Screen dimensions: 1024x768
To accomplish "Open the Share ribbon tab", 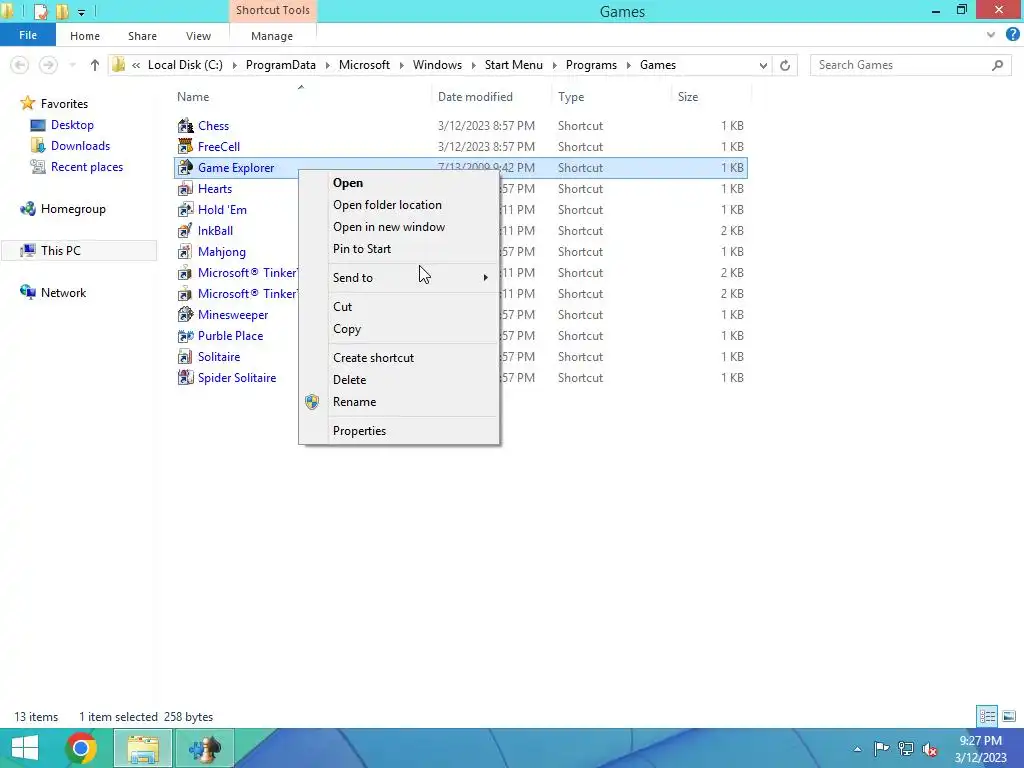I will (x=142, y=36).
